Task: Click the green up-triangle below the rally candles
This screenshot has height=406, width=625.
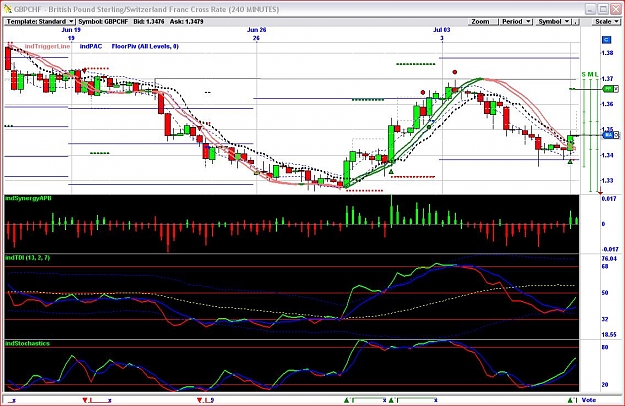Action: [x=391, y=172]
